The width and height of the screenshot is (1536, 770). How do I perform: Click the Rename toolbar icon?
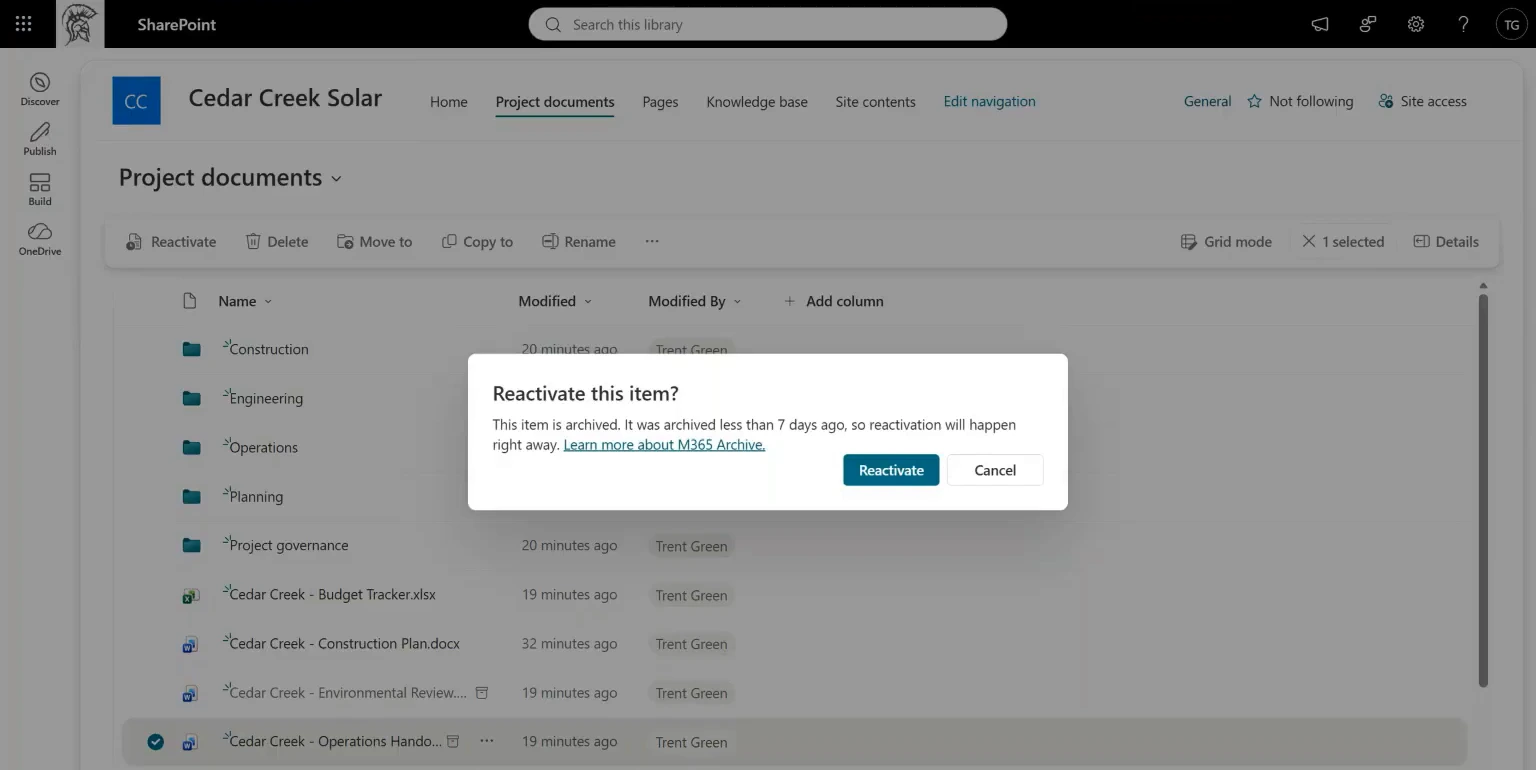pyautogui.click(x=549, y=241)
